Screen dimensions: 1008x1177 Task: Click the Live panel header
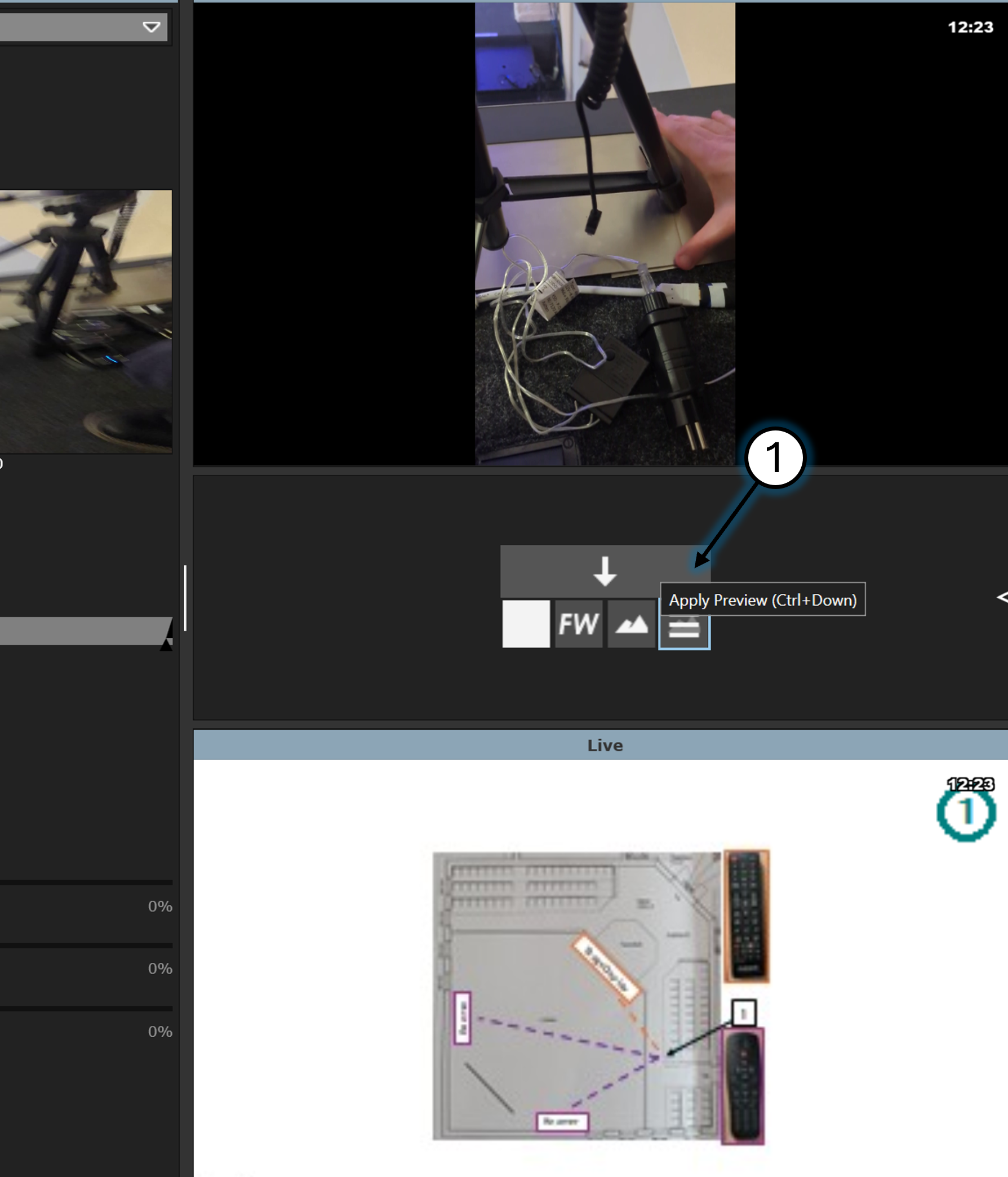605,745
